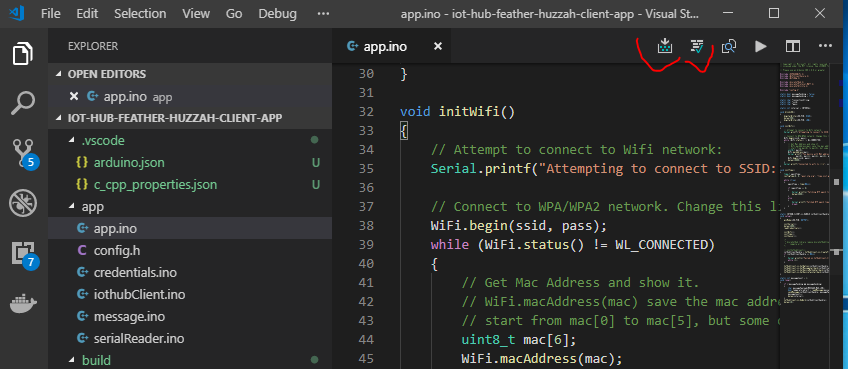Image resolution: width=848 pixels, height=369 pixels.
Task: Open message.ino file
Action: (129, 317)
